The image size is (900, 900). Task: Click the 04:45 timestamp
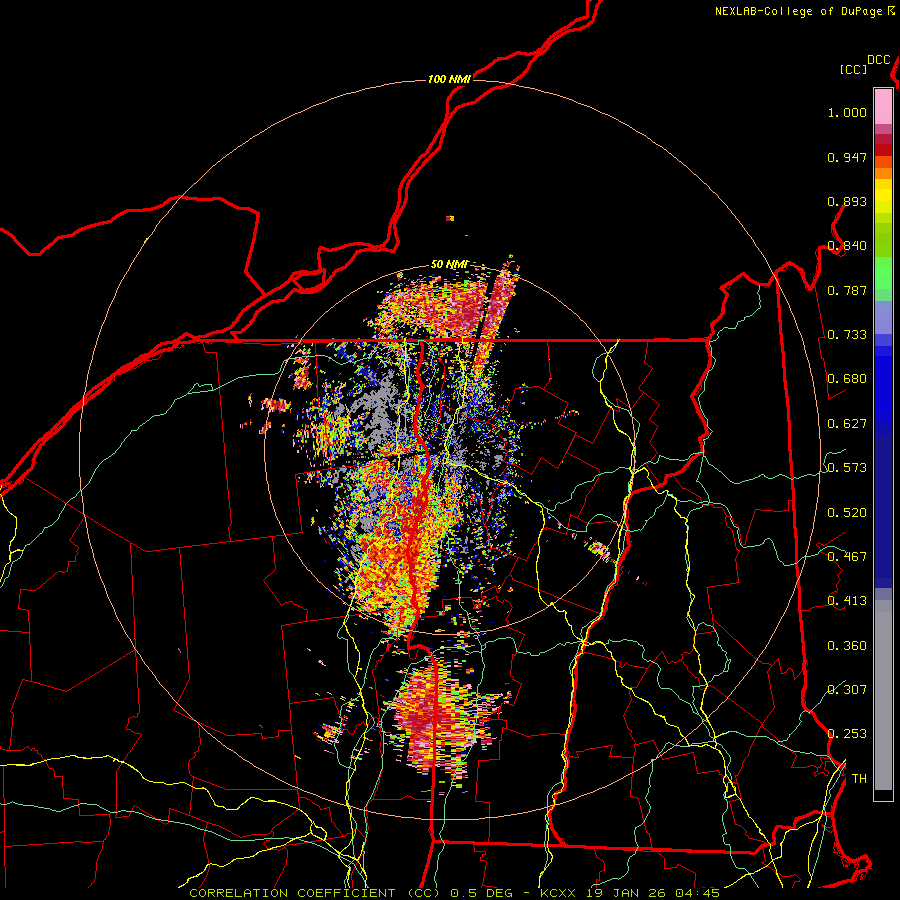click(695, 893)
